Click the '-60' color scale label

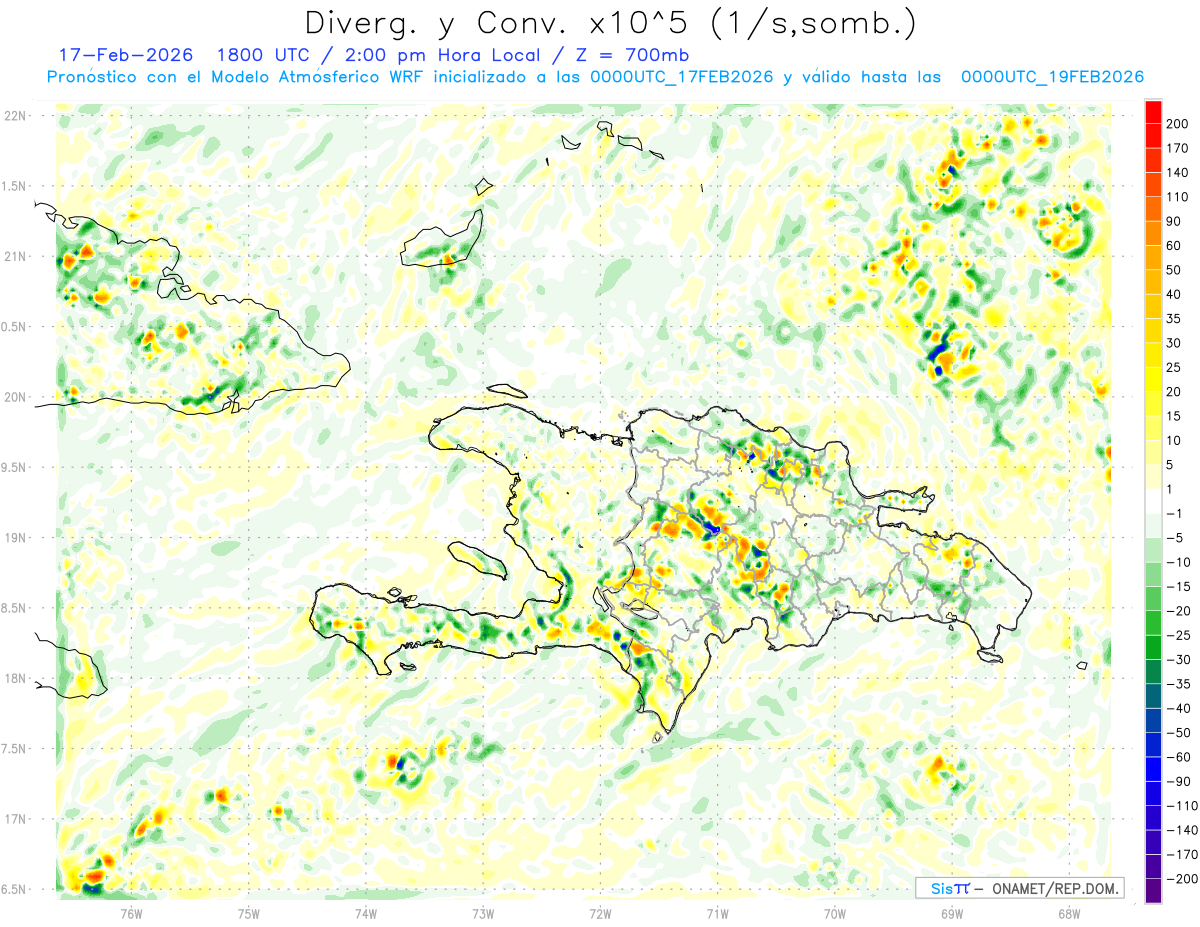pos(1181,758)
